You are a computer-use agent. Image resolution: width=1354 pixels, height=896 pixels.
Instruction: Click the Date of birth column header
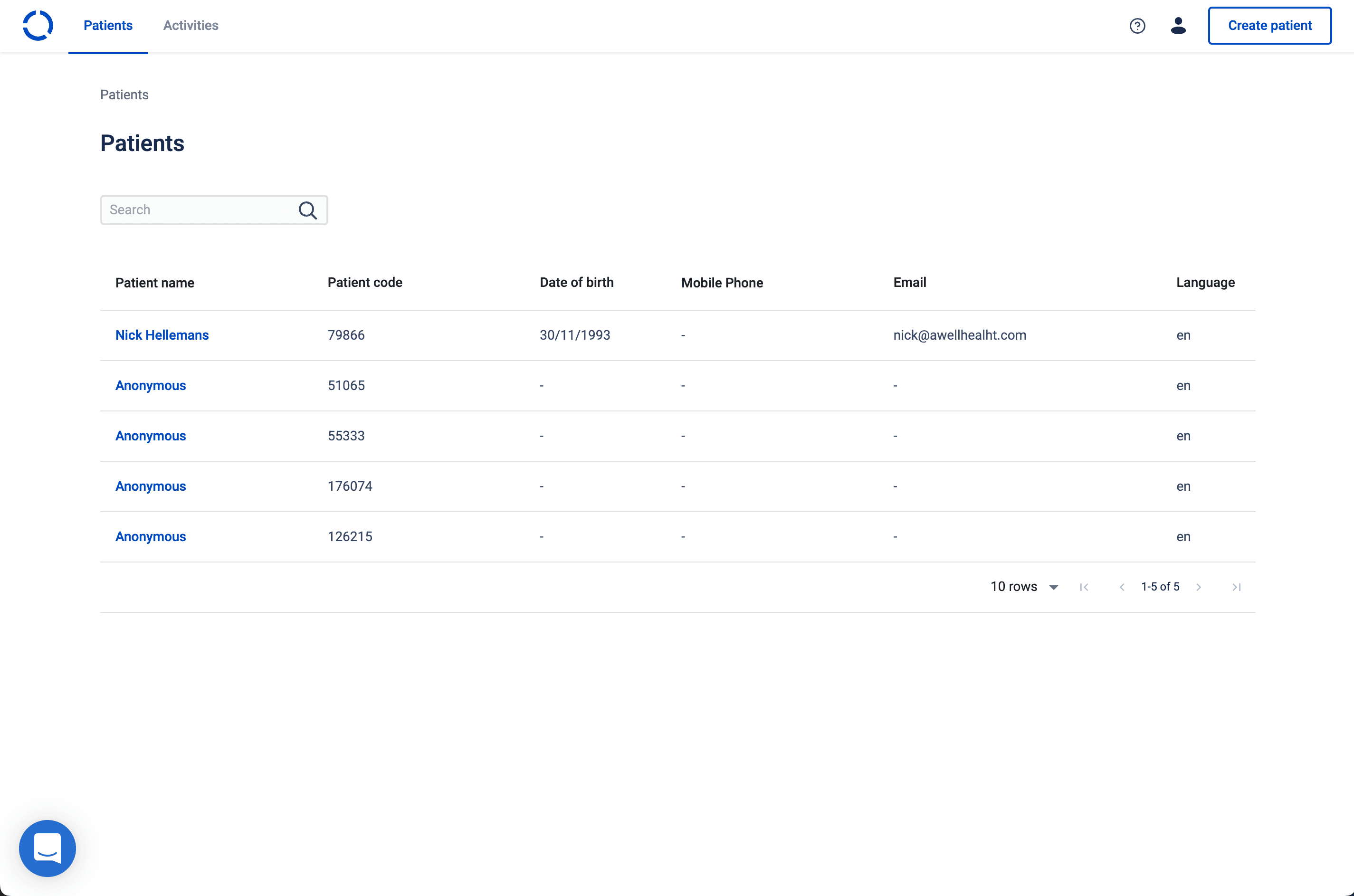click(x=576, y=282)
